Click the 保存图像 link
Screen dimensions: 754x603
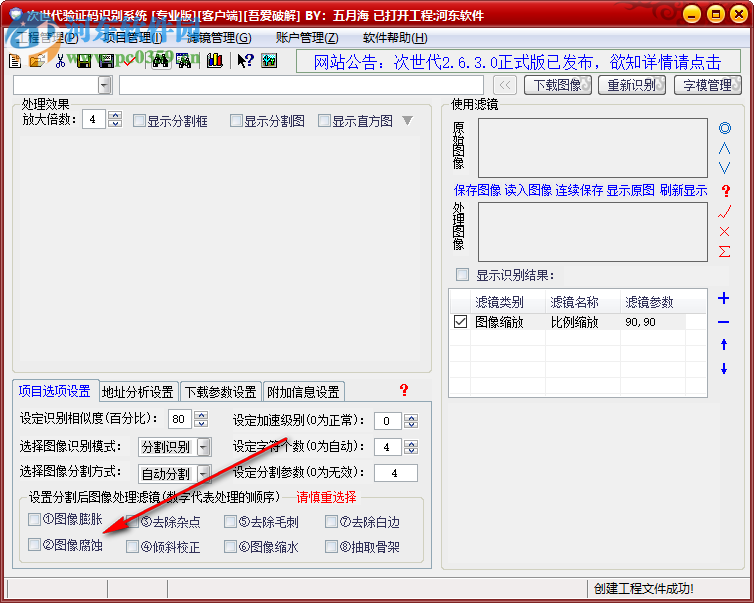click(478, 190)
